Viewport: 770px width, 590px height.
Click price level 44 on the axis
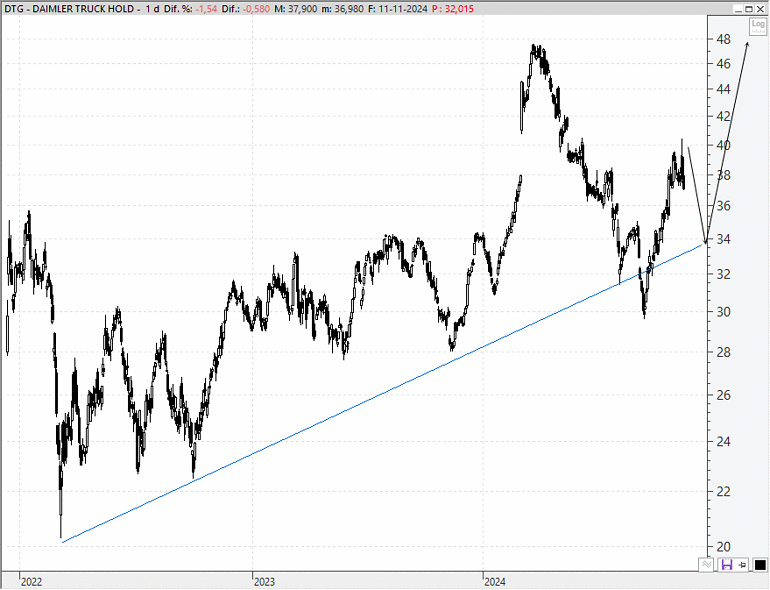coord(723,89)
